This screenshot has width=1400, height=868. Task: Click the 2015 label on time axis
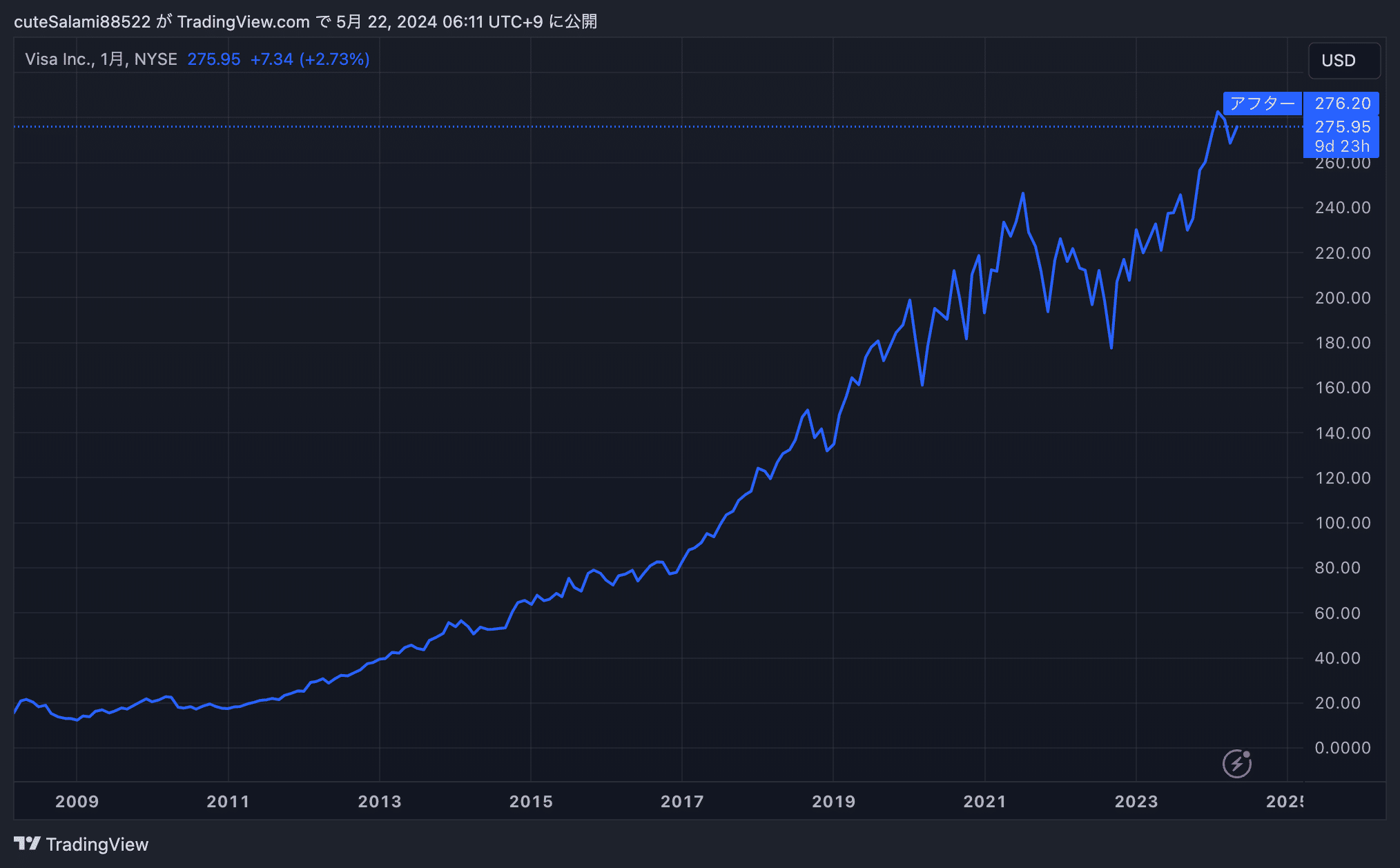pos(531,801)
